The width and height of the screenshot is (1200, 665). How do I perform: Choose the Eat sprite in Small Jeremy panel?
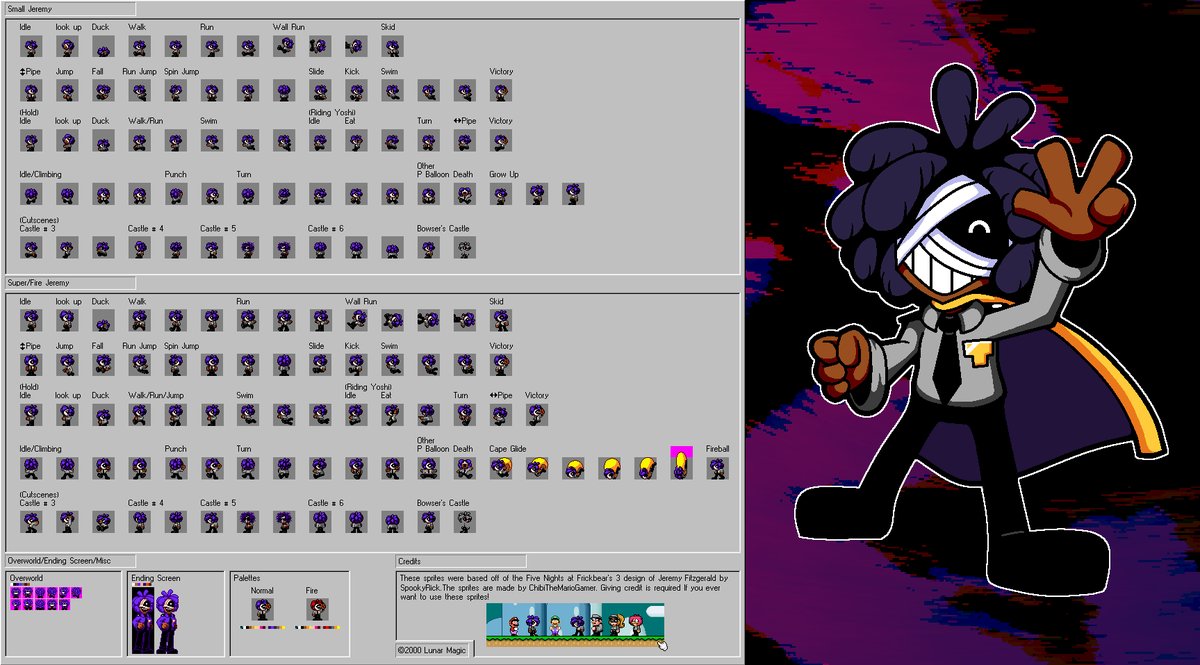tap(356, 140)
